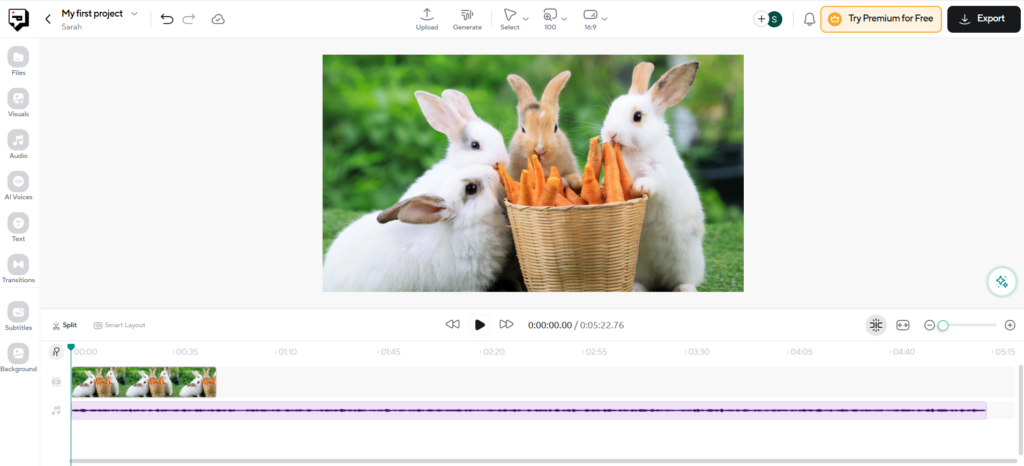The width and height of the screenshot is (1024, 466).
Task: Click the video track icon
Action: 56,382
